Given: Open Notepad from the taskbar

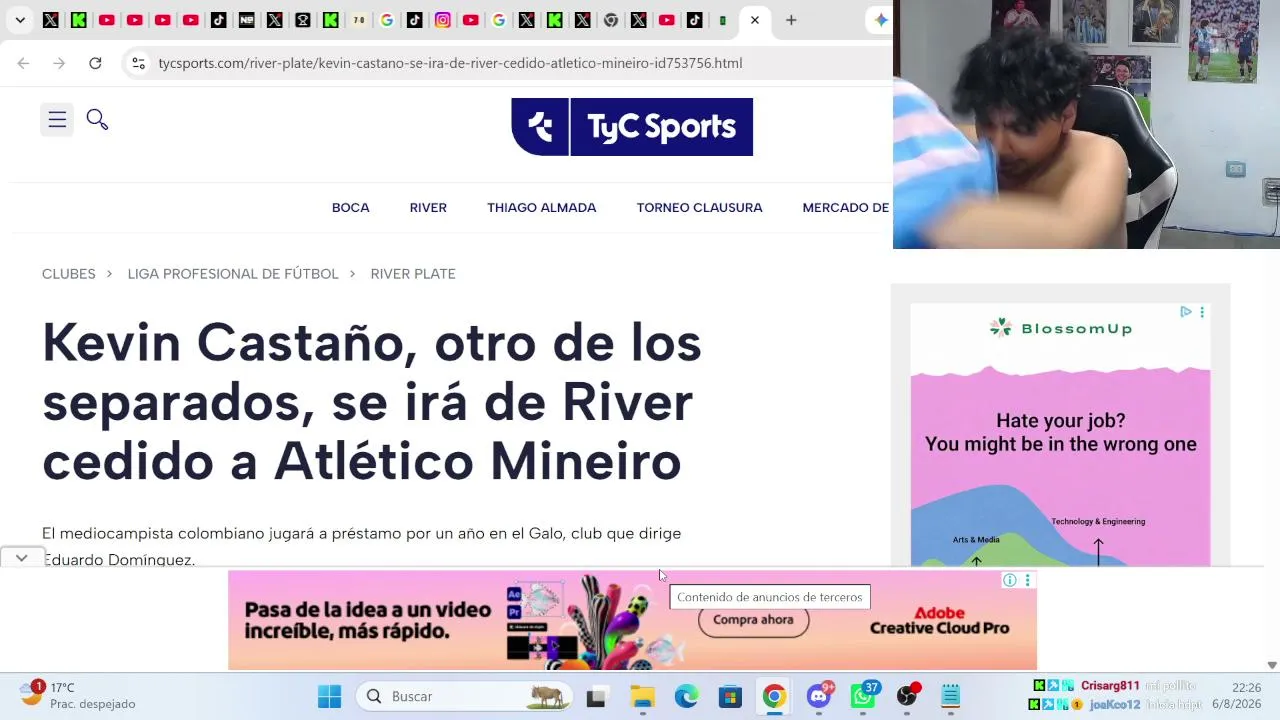Looking at the screenshot, I should click(951, 696).
